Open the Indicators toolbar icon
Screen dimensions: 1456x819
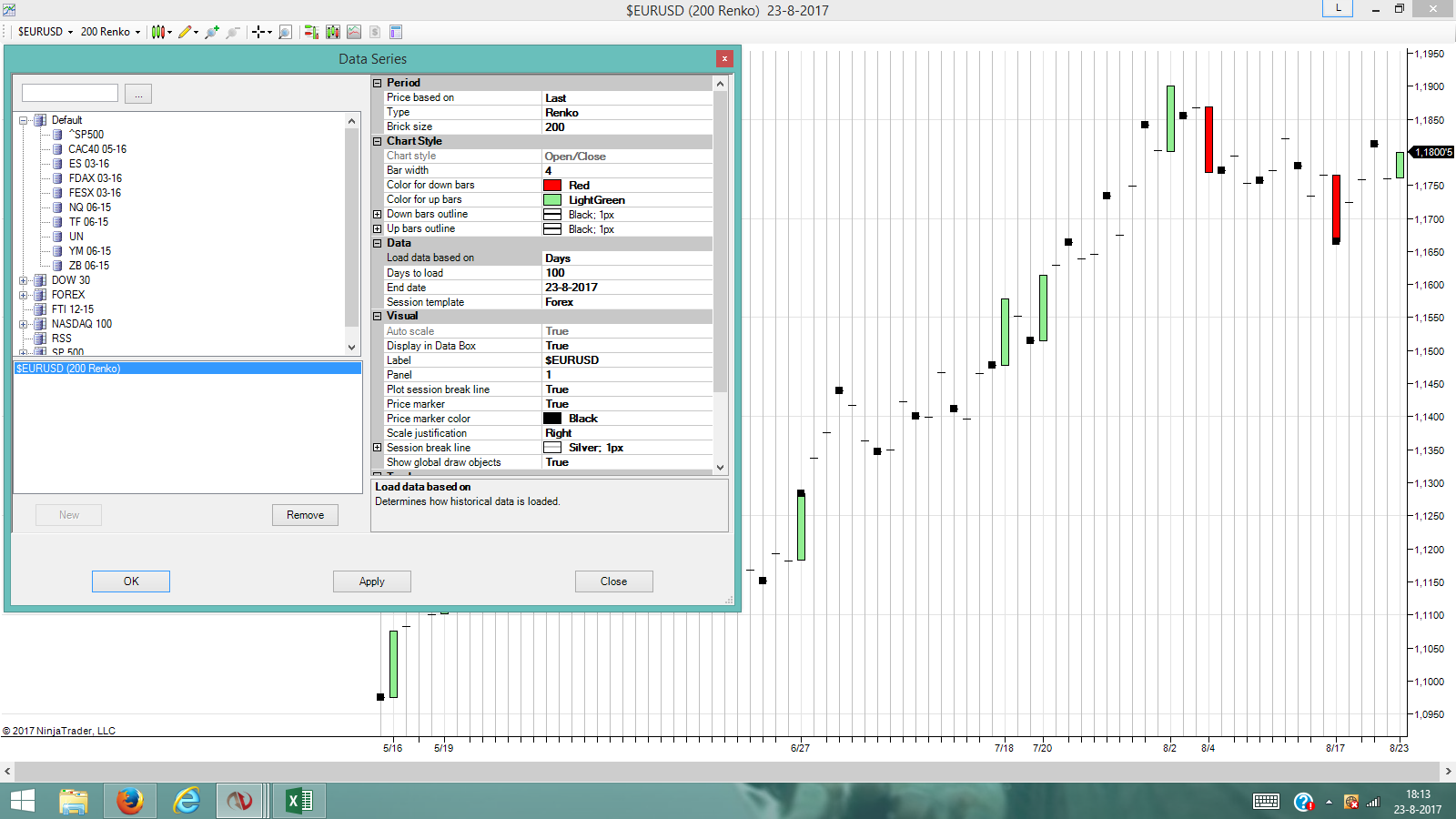[x=354, y=32]
